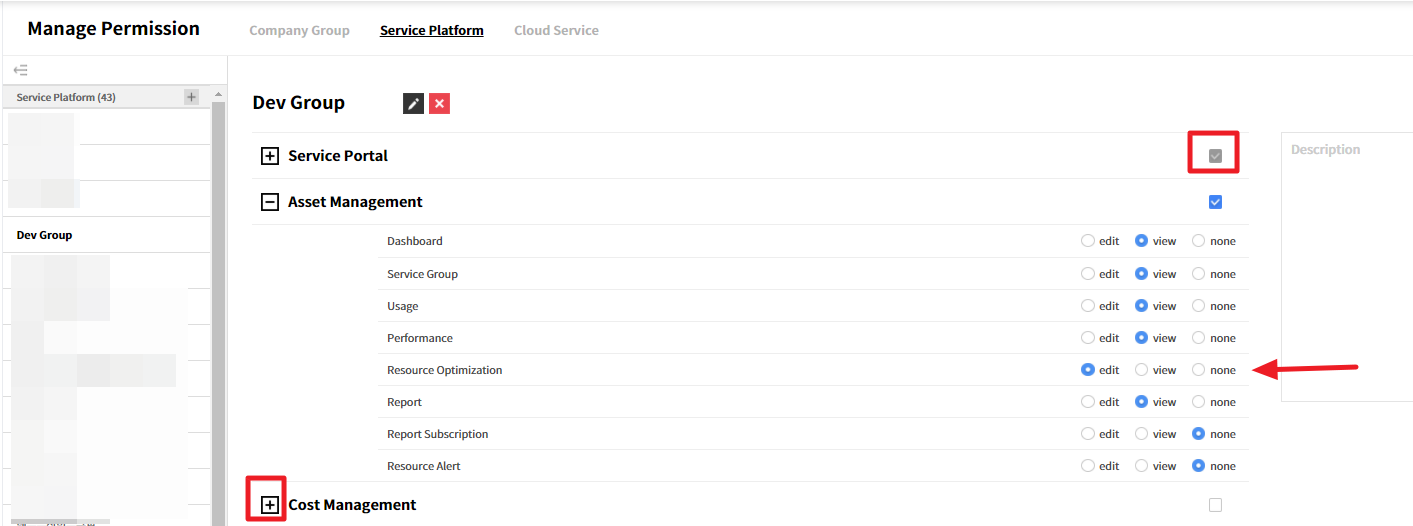Select view for Report Subscription
1413x526 pixels.
click(x=1141, y=434)
